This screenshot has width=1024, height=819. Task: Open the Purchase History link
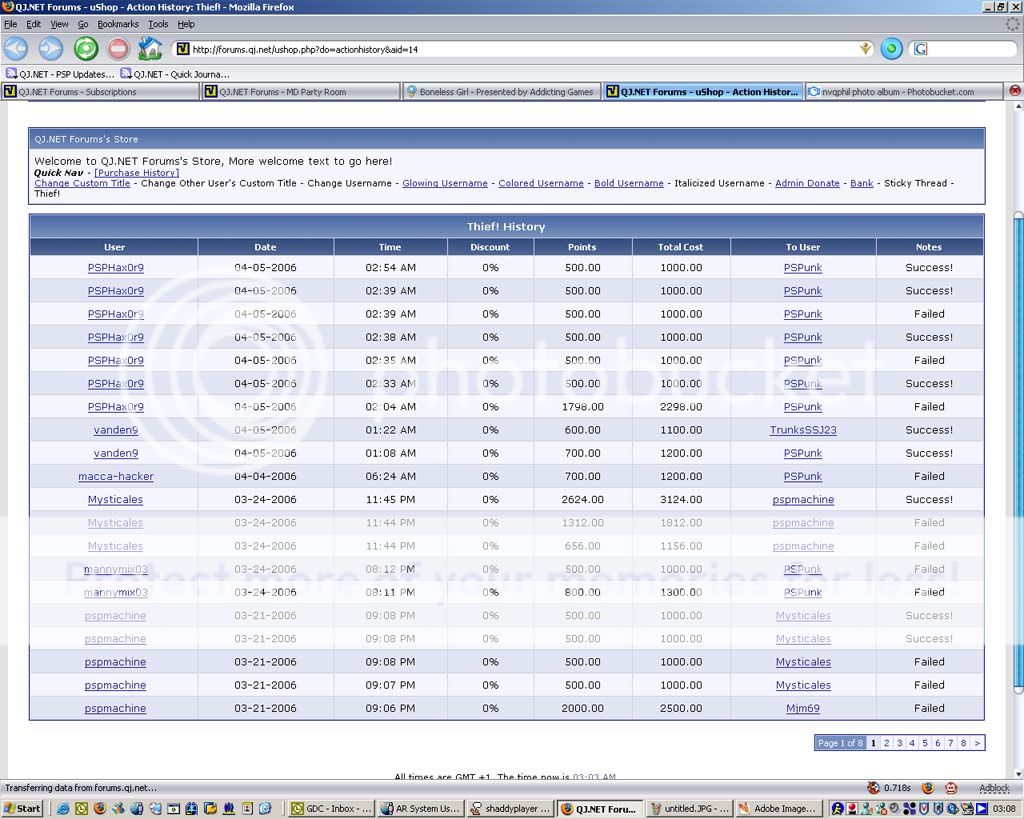tap(136, 173)
